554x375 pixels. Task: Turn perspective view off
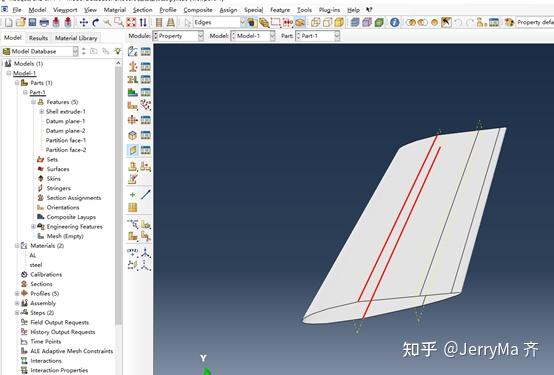tap(159, 23)
